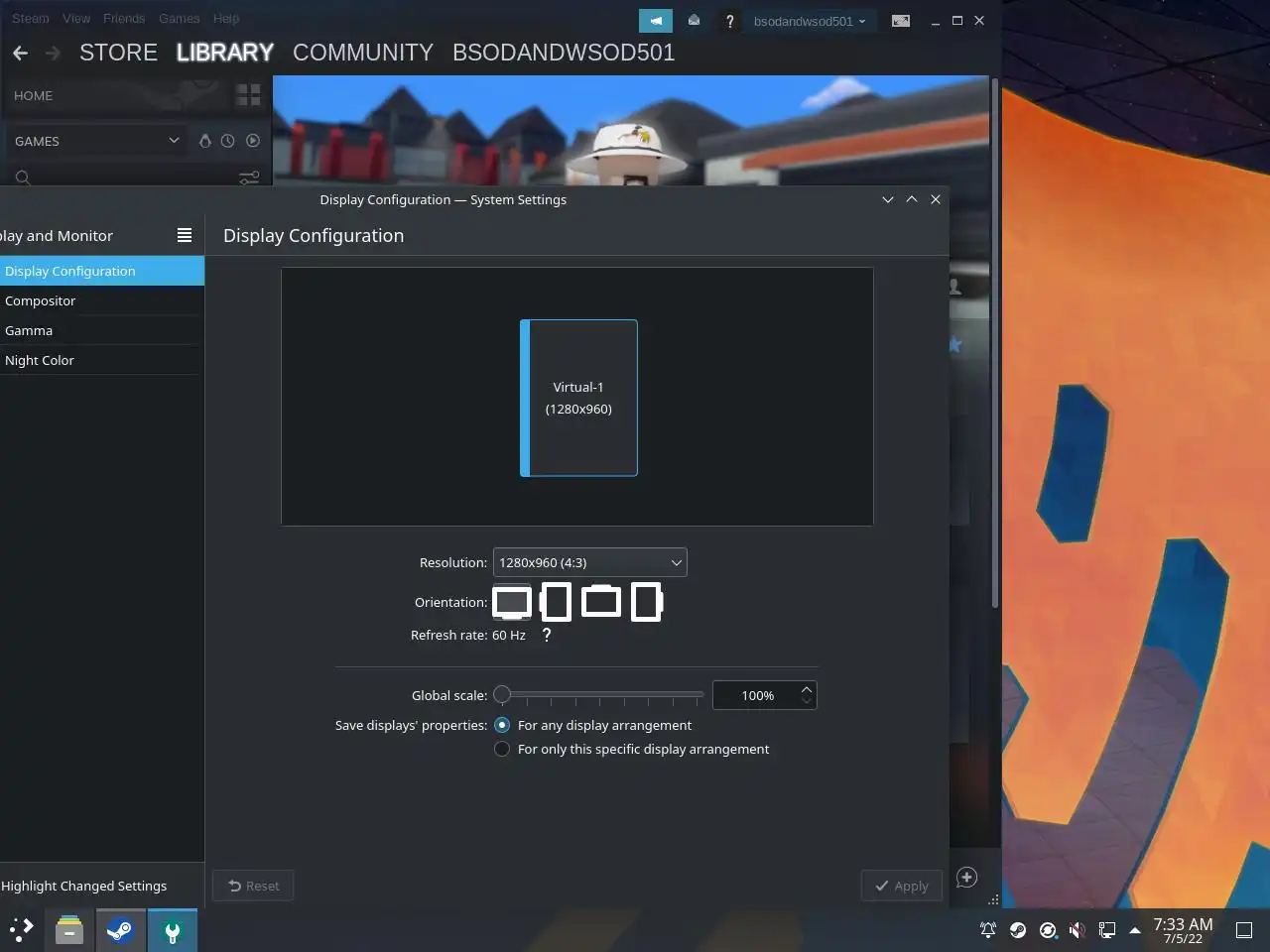Select third upside-down orientation icon

(x=600, y=601)
